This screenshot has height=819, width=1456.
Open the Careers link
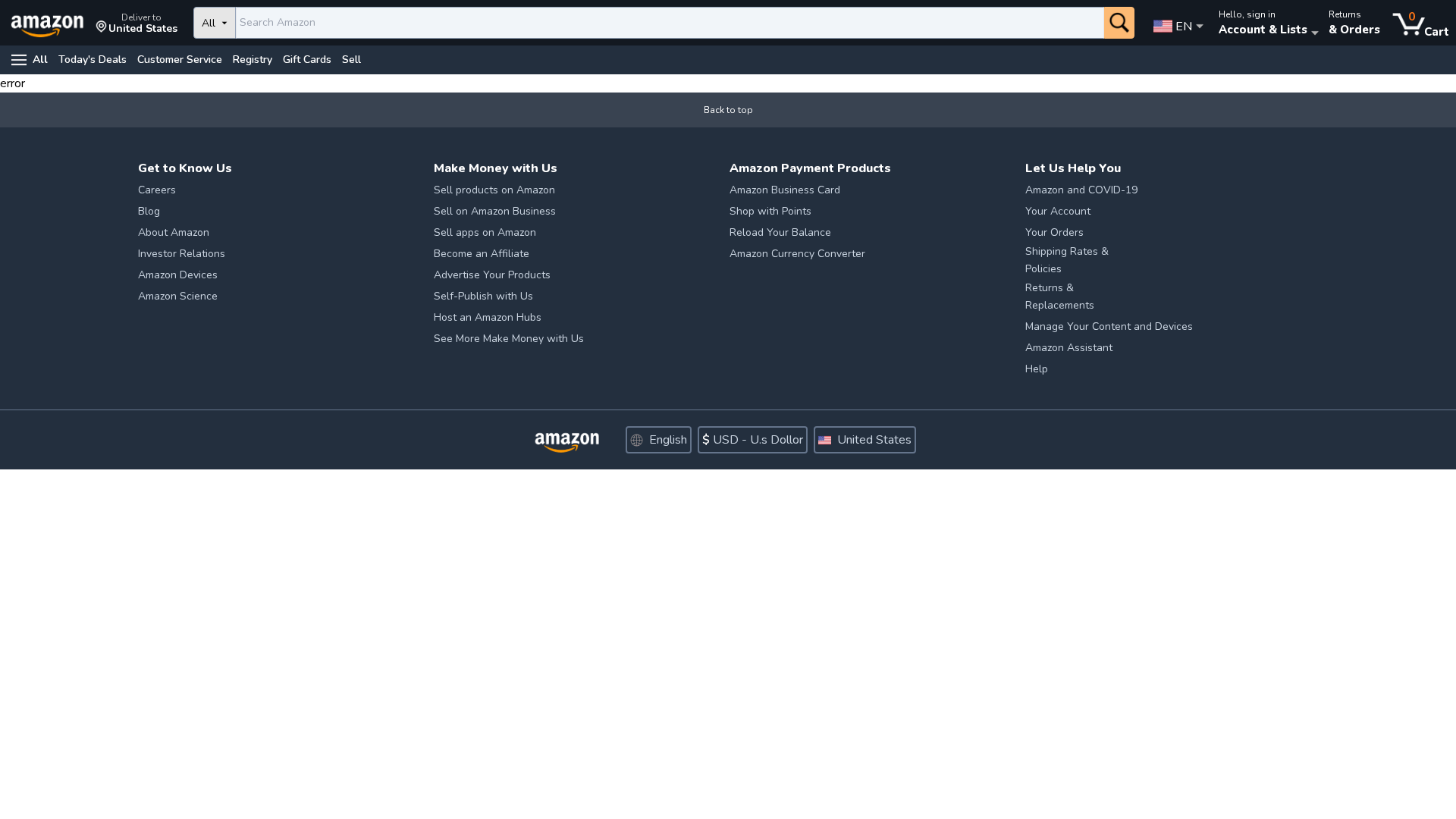click(157, 190)
